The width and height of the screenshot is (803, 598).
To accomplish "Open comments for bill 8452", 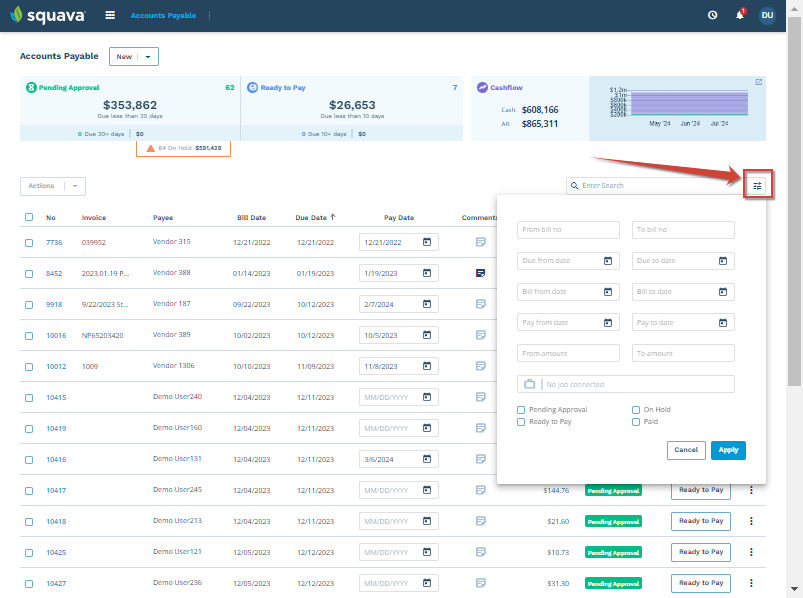I will coord(480,273).
